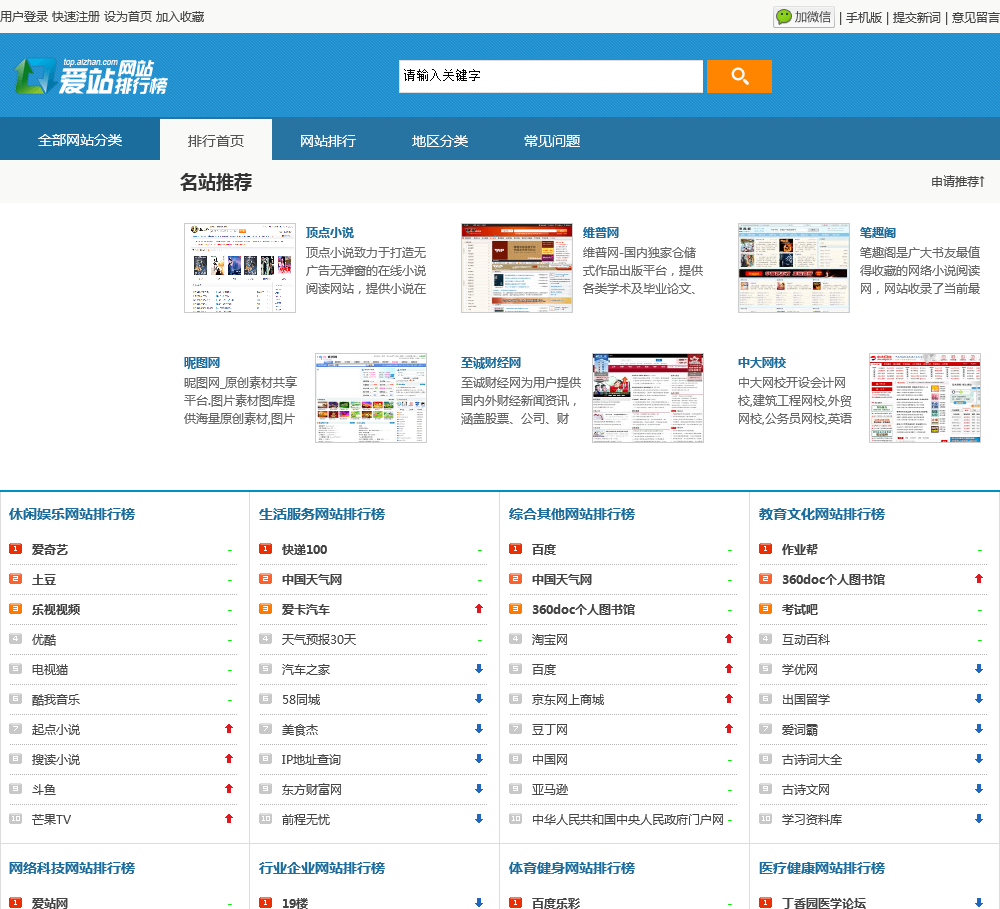Screen dimensions: 1000x909
Task: Click the red up arrow beside 斗鱼
Action: 229,789
